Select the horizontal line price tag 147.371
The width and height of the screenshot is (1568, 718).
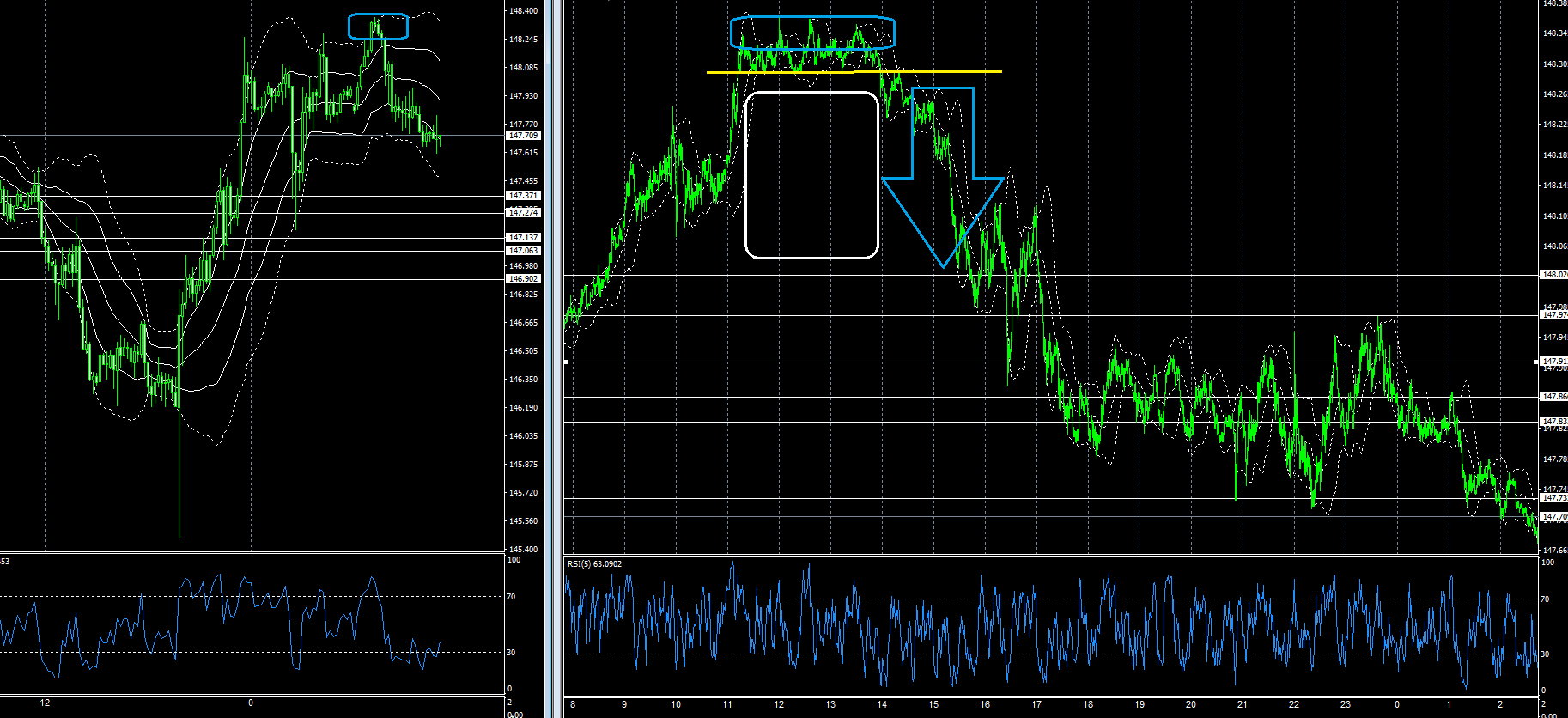coord(523,196)
